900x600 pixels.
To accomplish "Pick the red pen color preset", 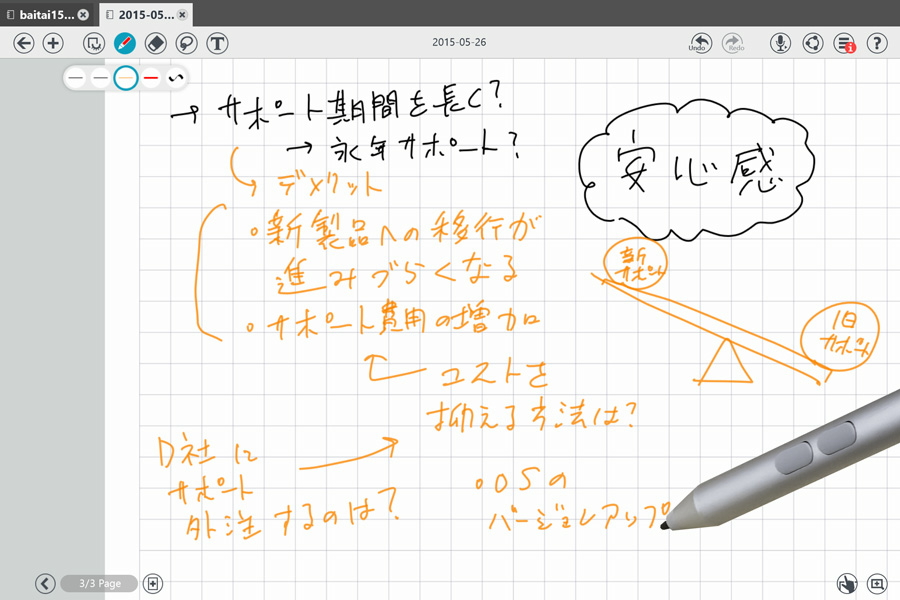I will click(151, 78).
